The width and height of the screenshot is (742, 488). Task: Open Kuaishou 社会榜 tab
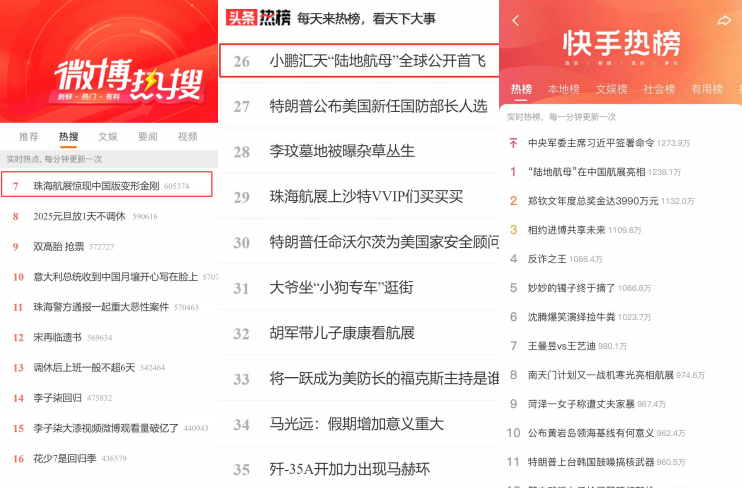point(659,89)
